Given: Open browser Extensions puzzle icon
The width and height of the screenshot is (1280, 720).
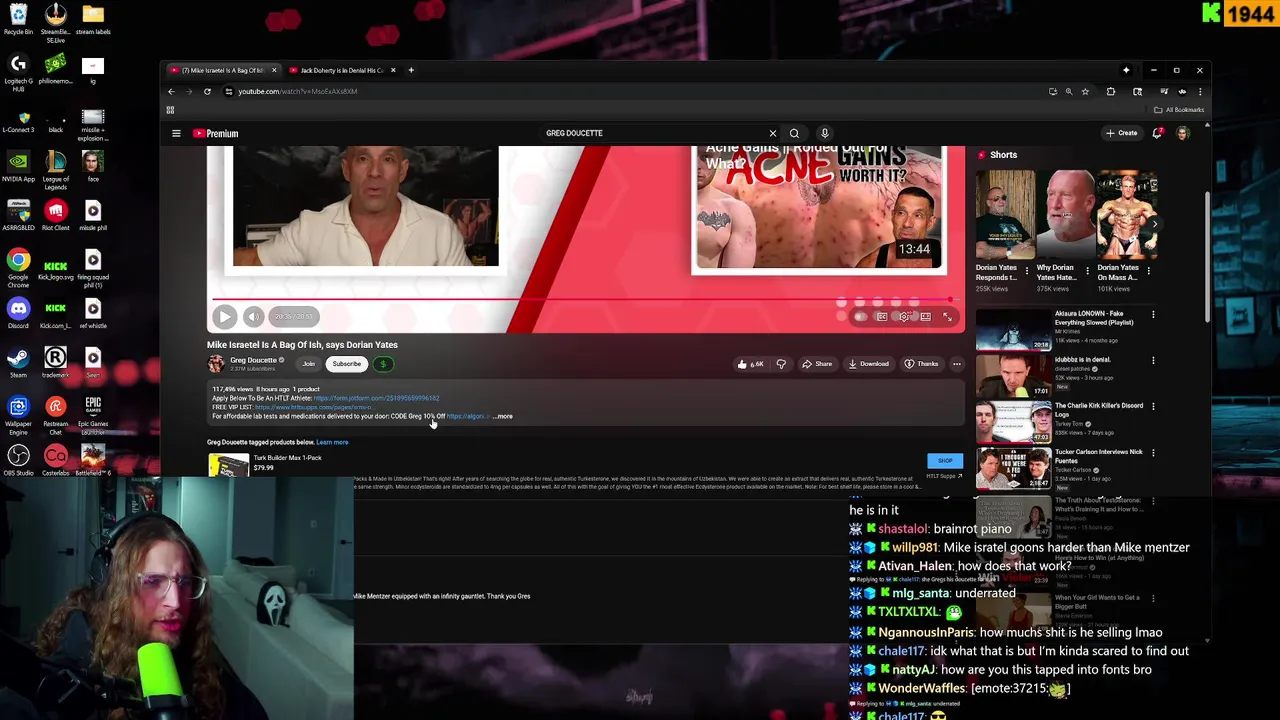Looking at the screenshot, I should [x=1111, y=91].
